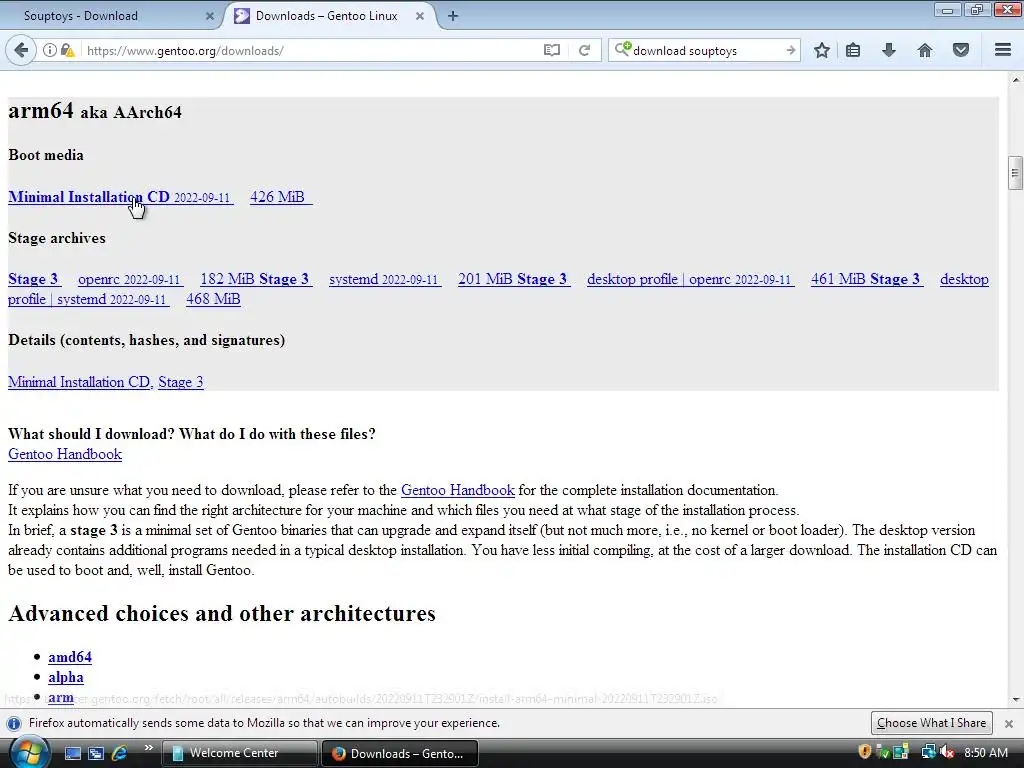Click the info icon in notification bar
The width and height of the screenshot is (1024, 768).
[x=13, y=723]
